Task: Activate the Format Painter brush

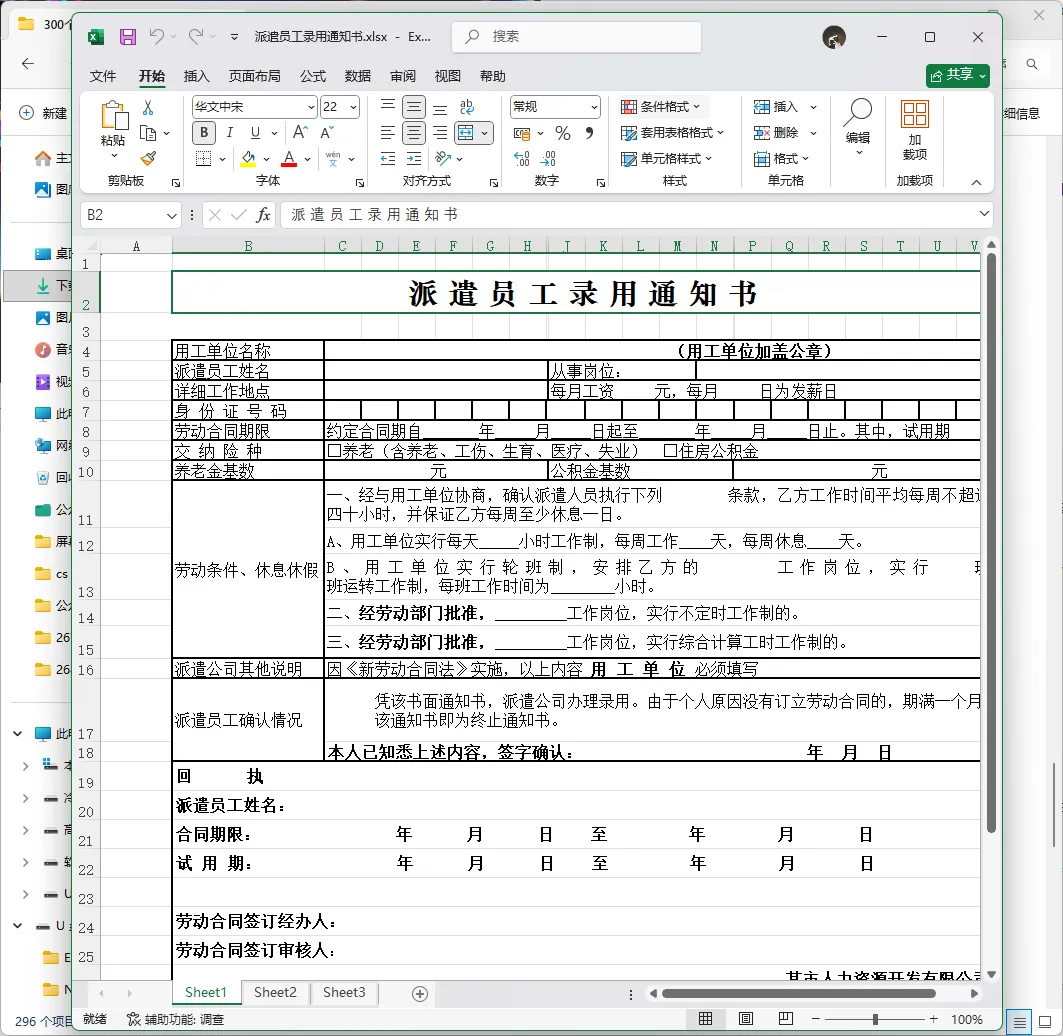Action: [x=148, y=159]
